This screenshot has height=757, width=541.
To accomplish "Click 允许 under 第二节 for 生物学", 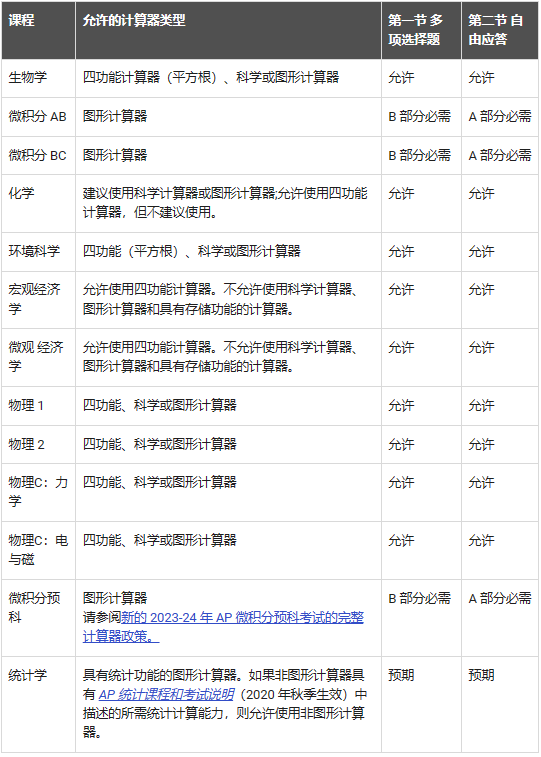I will tap(481, 77).
